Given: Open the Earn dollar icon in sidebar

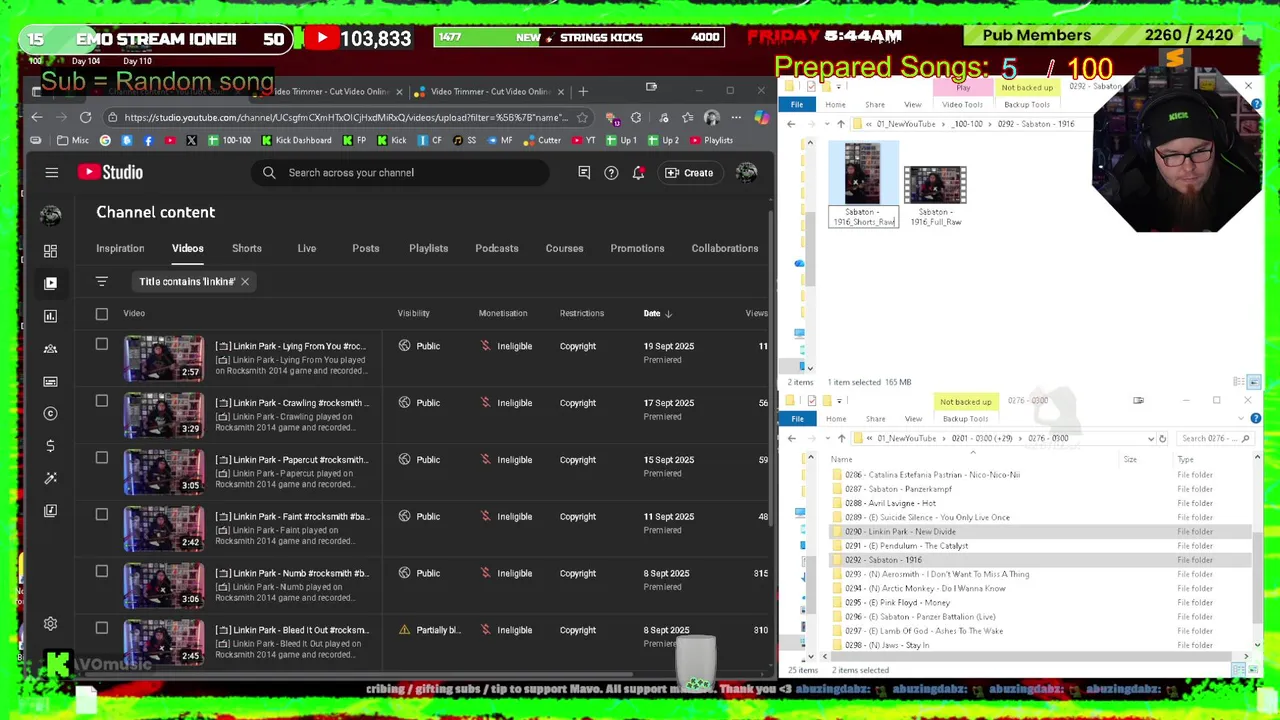Looking at the screenshot, I should pos(50,446).
